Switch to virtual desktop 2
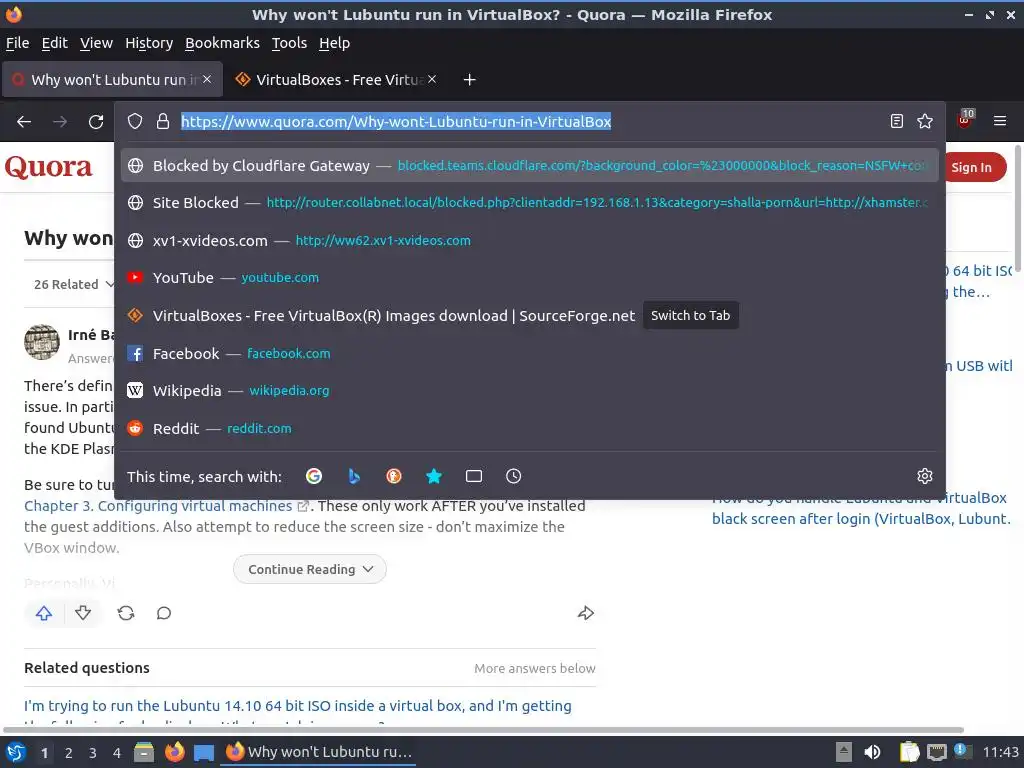Viewport: 1024px width, 768px height. (69, 753)
